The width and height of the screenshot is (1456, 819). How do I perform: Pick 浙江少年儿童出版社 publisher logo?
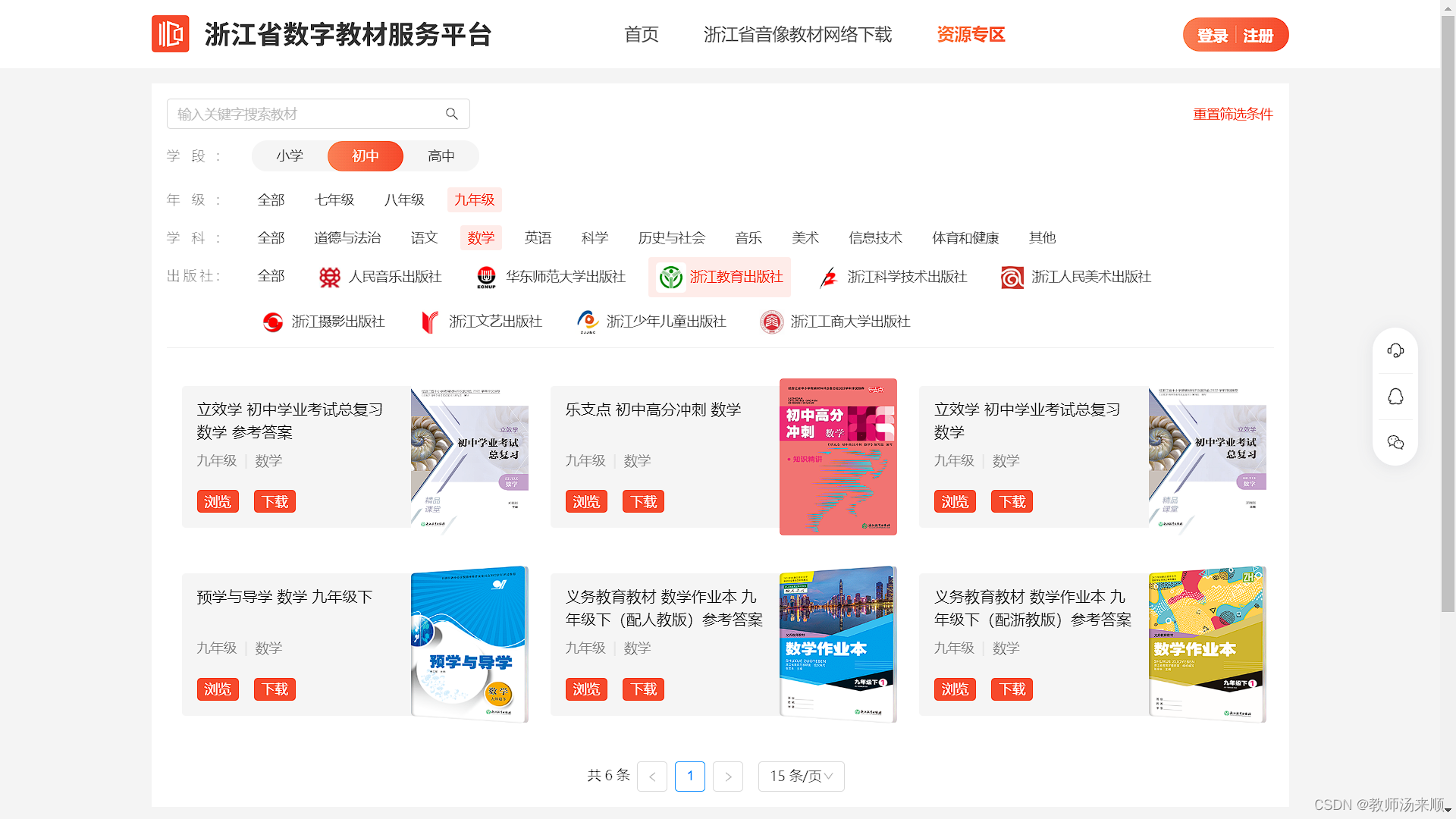[x=587, y=322]
